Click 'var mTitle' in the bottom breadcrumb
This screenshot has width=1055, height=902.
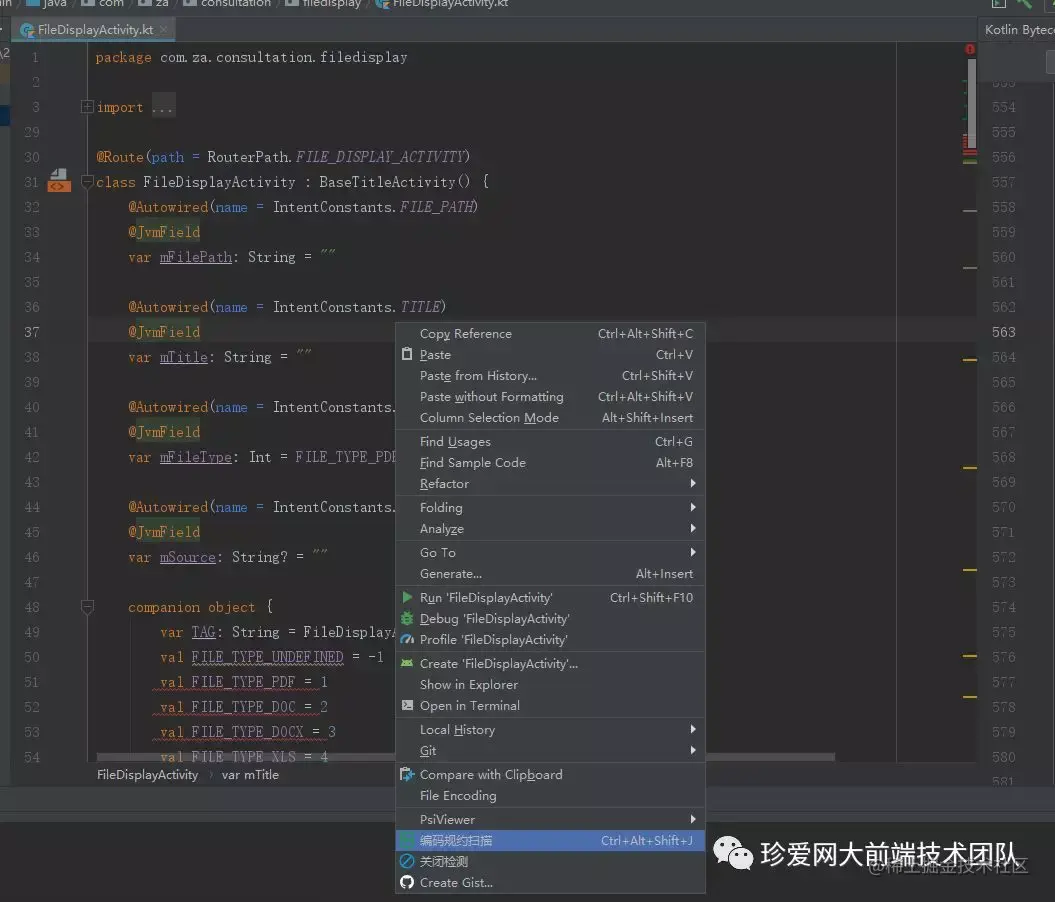pyautogui.click(x=250, y=775)
